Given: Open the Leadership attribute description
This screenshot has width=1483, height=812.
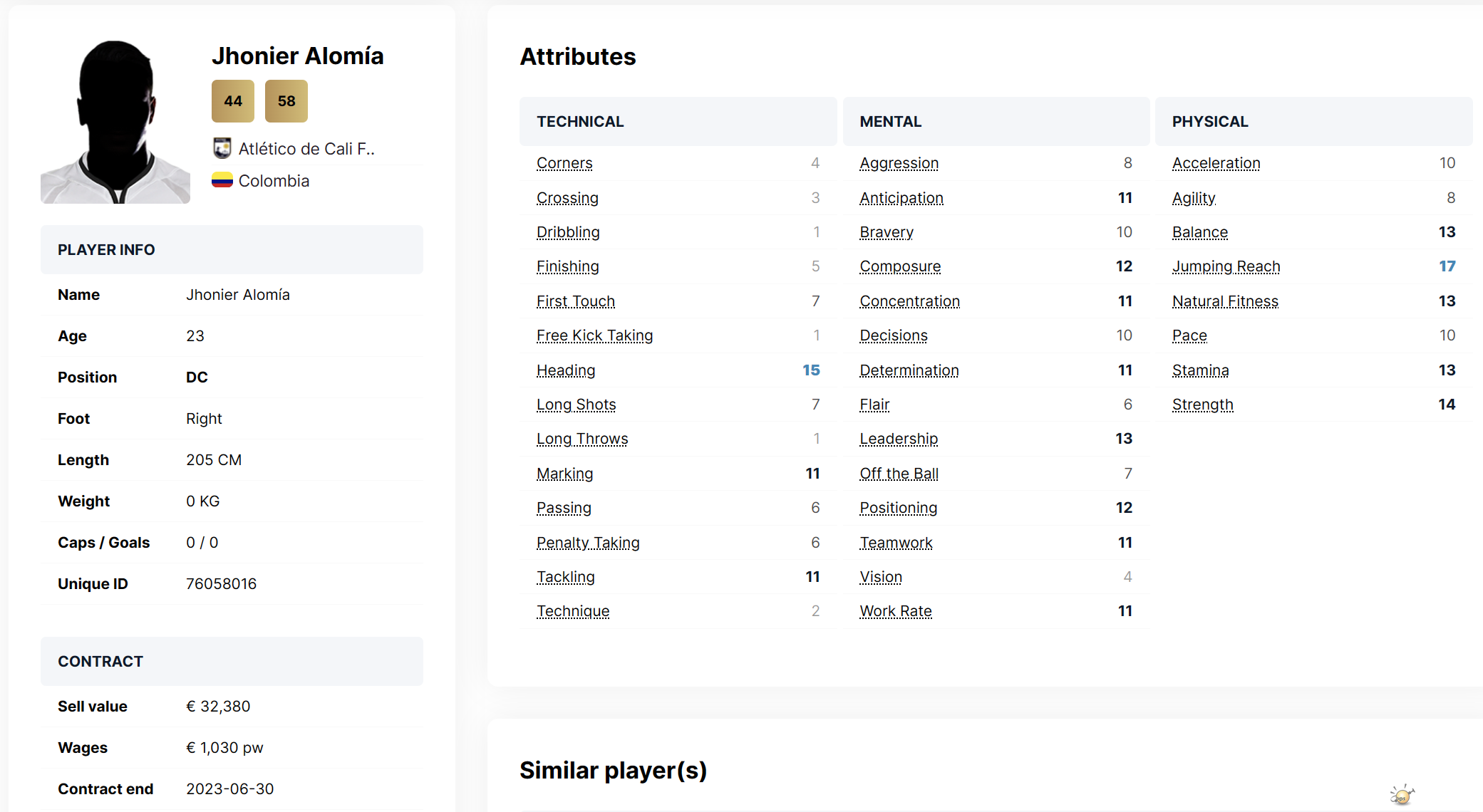Looking at the screenshot, I should [899, 439].
